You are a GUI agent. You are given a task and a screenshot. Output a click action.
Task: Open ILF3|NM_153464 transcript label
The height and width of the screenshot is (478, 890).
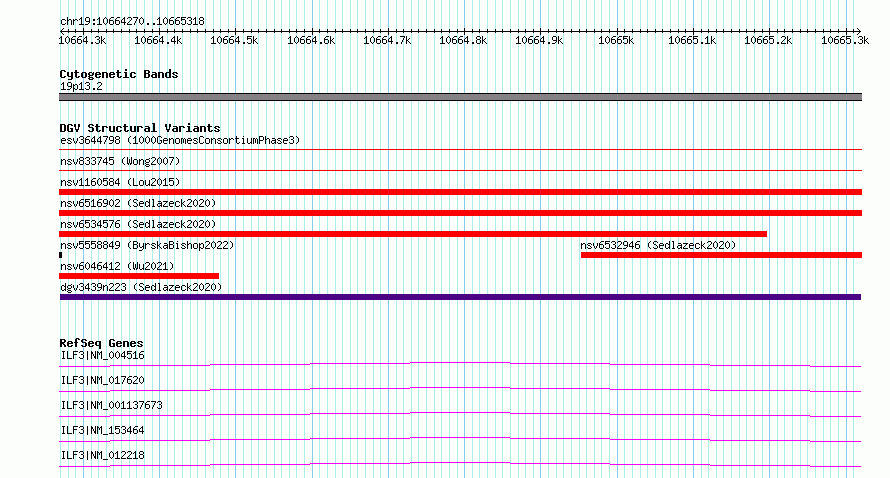click(x=102, y=430)
